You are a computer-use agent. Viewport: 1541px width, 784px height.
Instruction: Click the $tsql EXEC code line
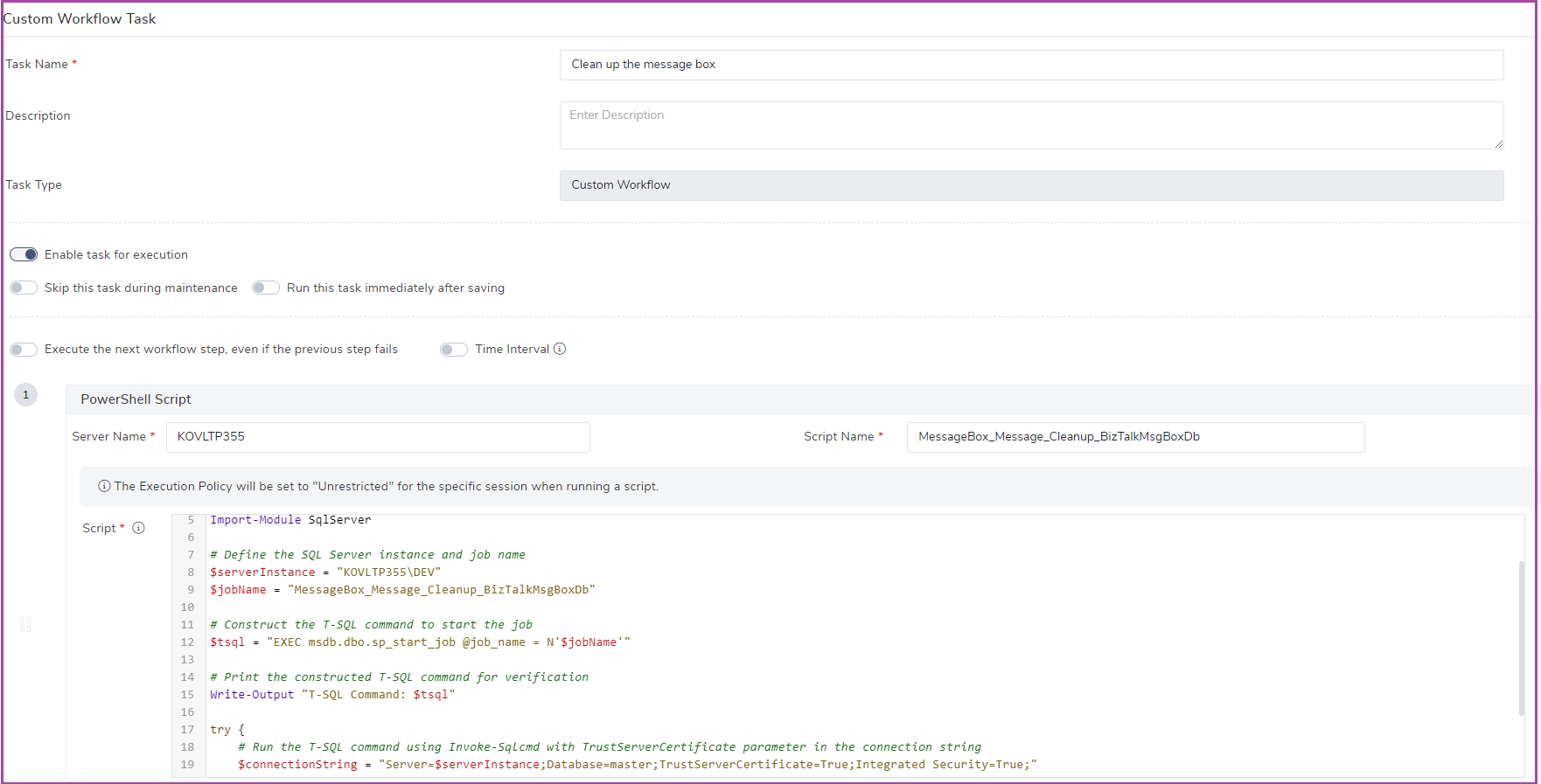(420, 642)
